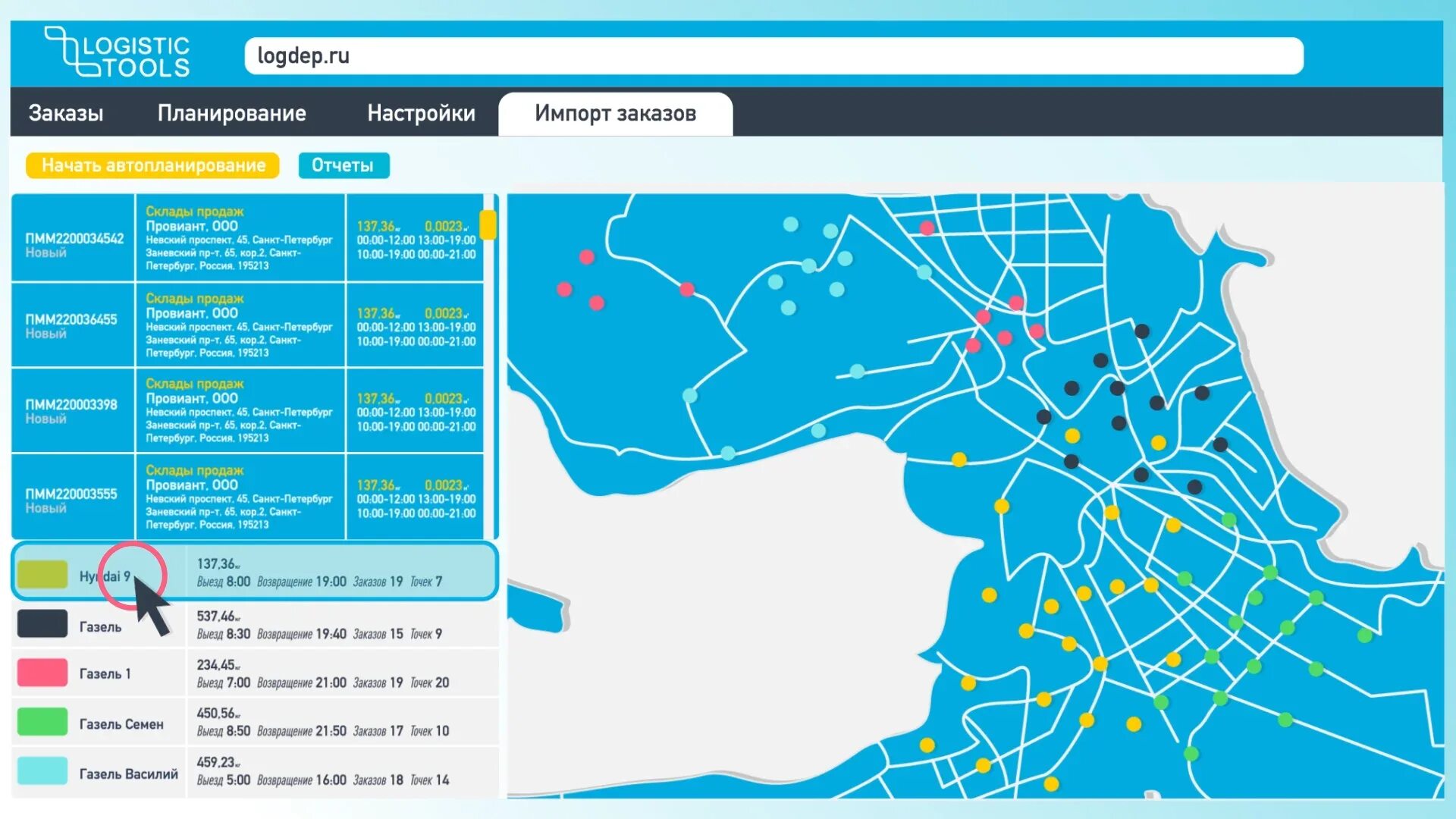Open Отчеты reports button
This screenshot has width=1456, height=819.
[344, 165]
